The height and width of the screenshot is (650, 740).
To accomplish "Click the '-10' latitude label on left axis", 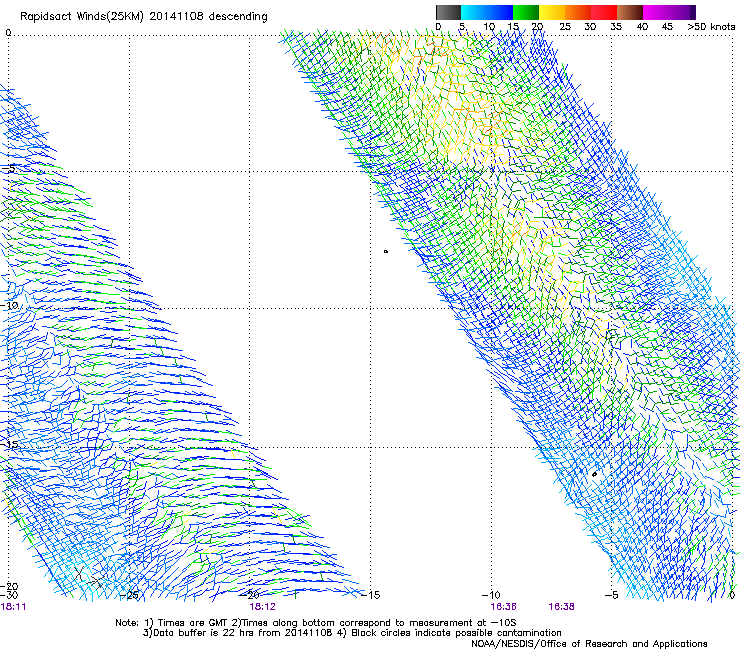I will pos(9,306).
